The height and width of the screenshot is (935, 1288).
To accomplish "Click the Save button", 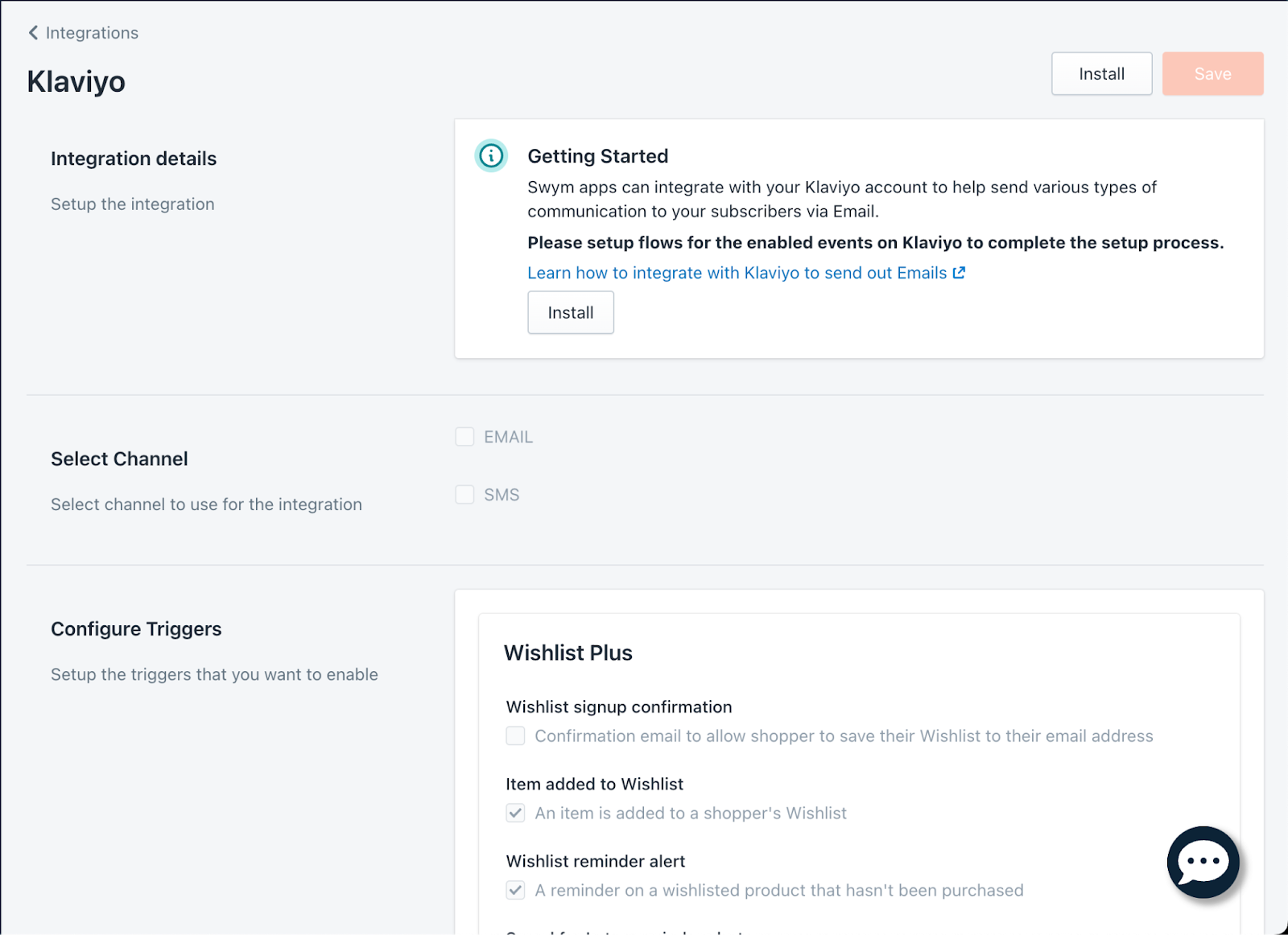I will [x=1212, y=74].
